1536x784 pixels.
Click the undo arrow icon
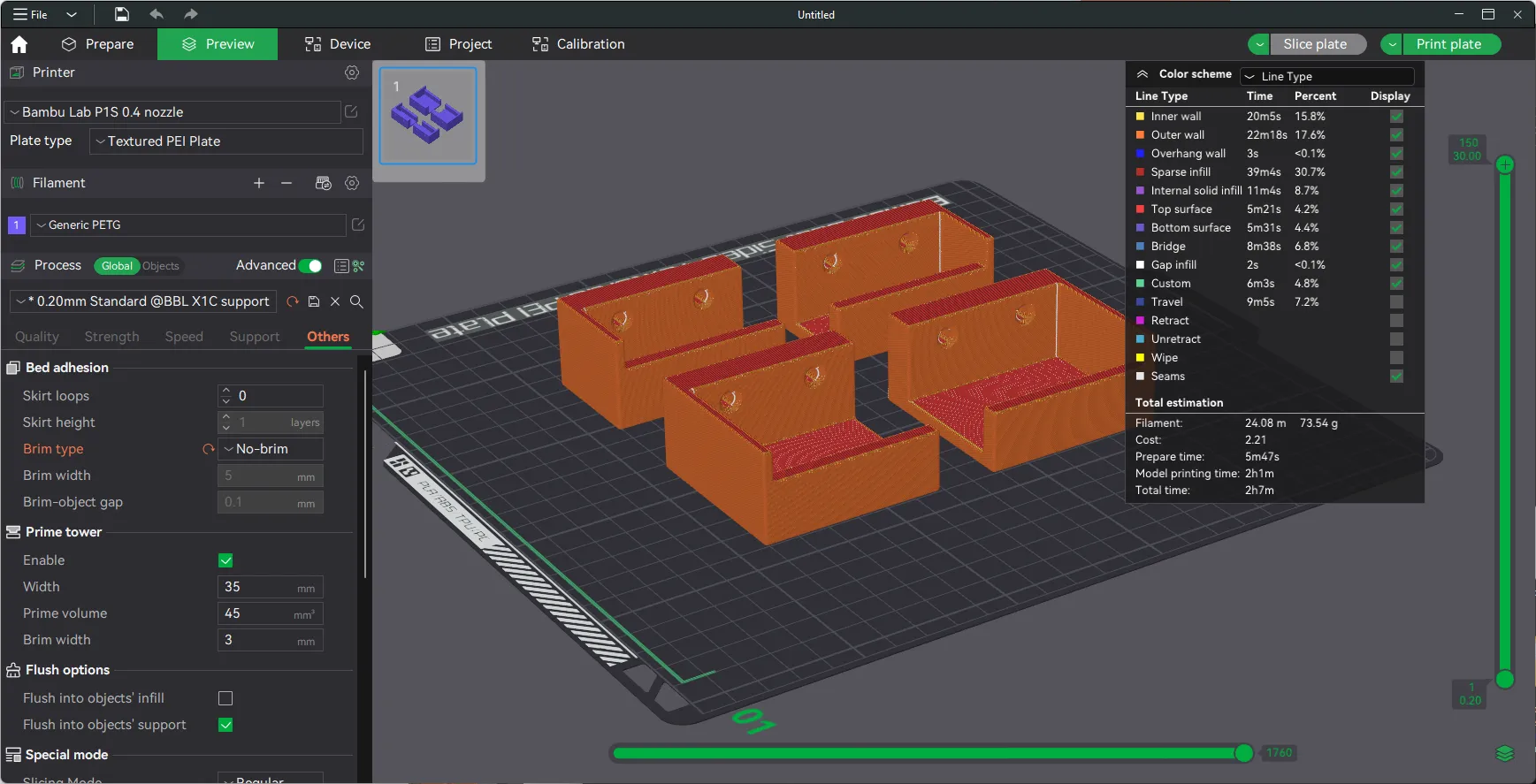(x=157, y=14)
